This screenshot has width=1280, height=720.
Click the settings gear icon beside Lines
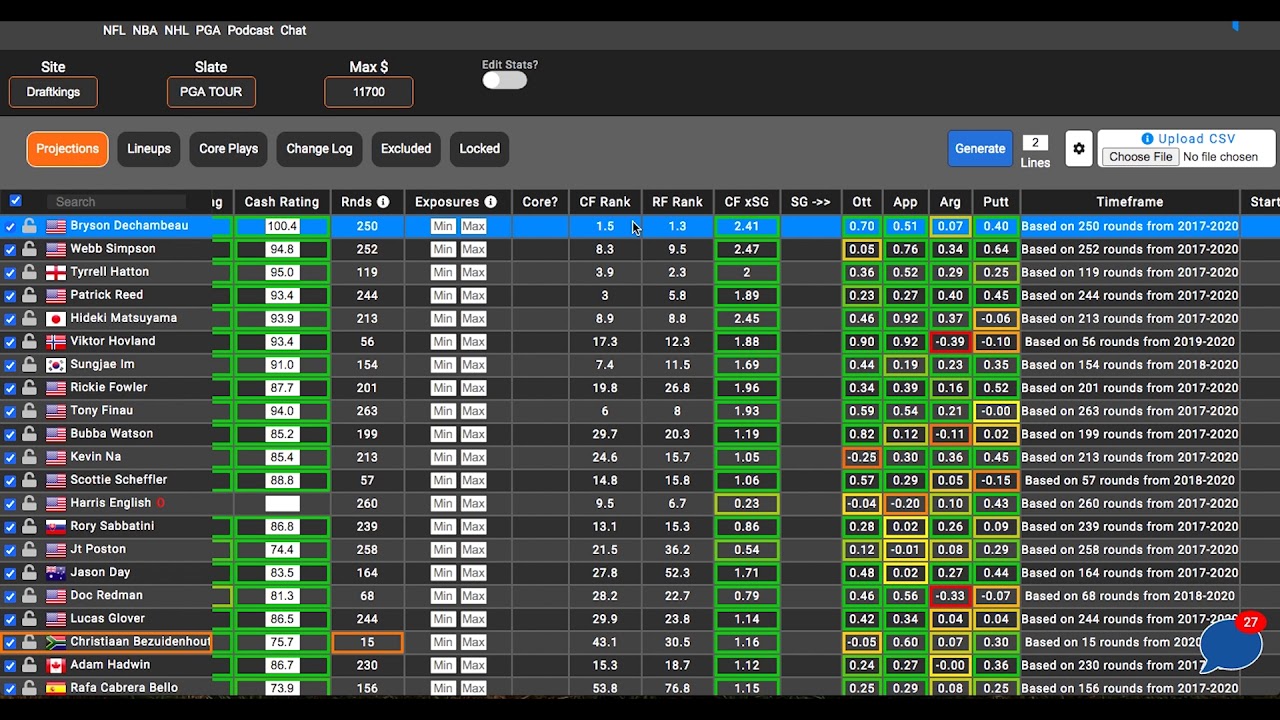point(1078,149)
